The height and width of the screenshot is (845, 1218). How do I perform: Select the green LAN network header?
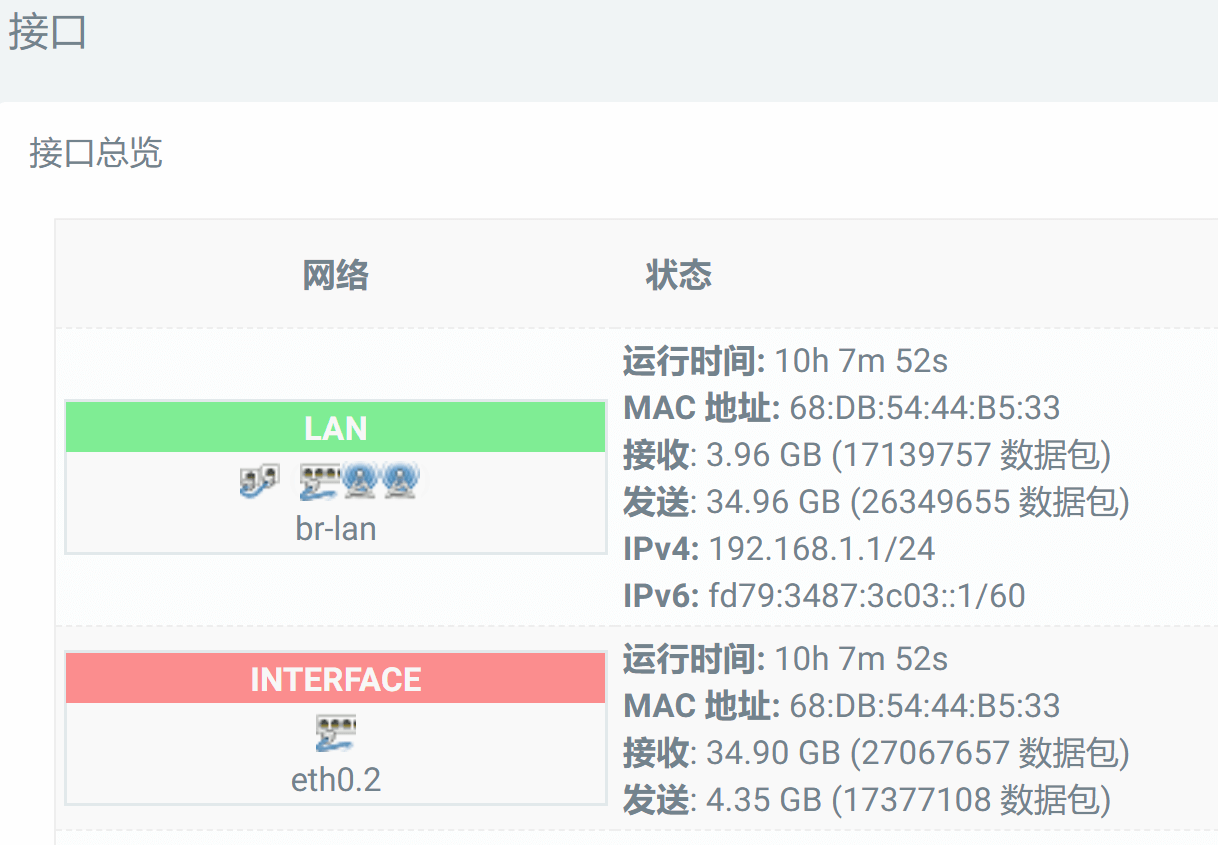(336, 428)
